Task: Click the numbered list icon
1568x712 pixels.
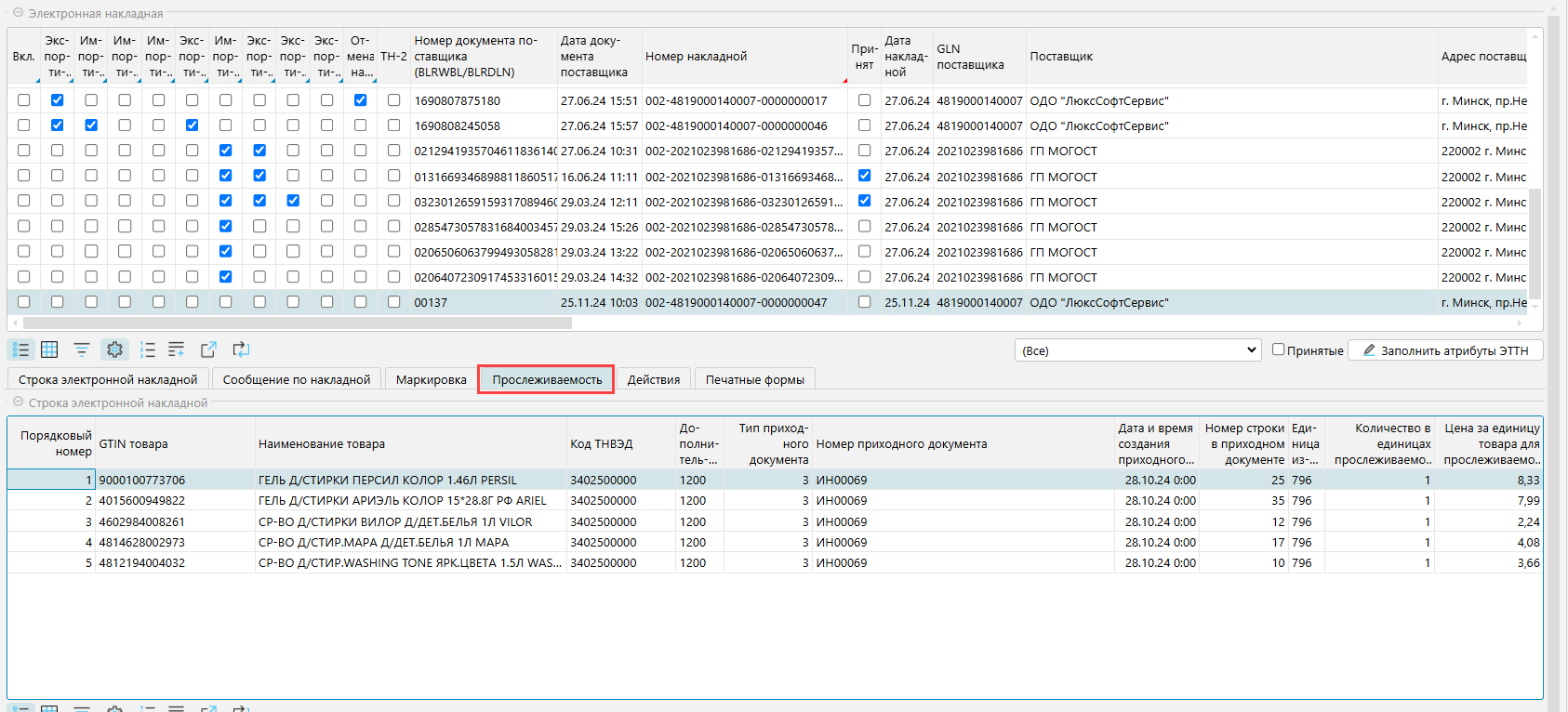Action: click(147, 349)
